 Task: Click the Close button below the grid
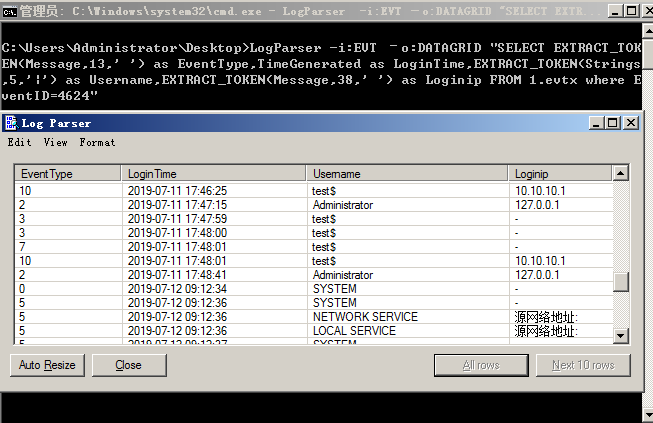click(x=129, y=365)
